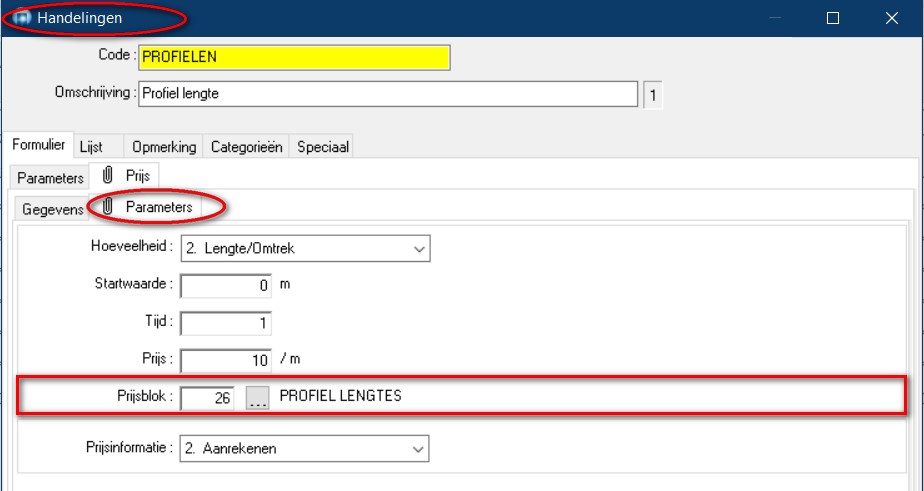Viewport: 924px width, 491px height.
Task: Click the Tijd input field
Action: click(x=226, y=324)
